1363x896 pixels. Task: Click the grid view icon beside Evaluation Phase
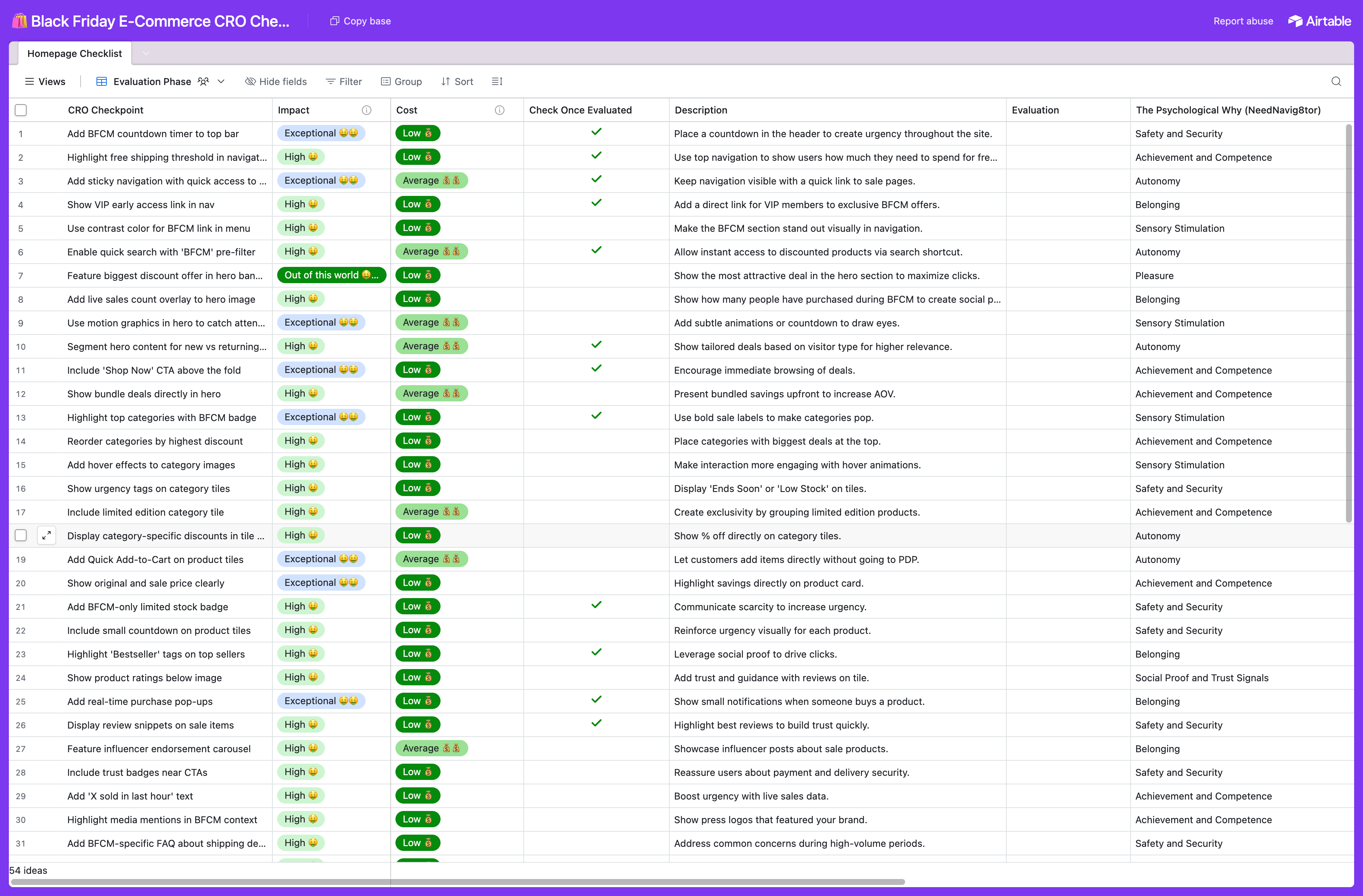[x=101, y=81]
